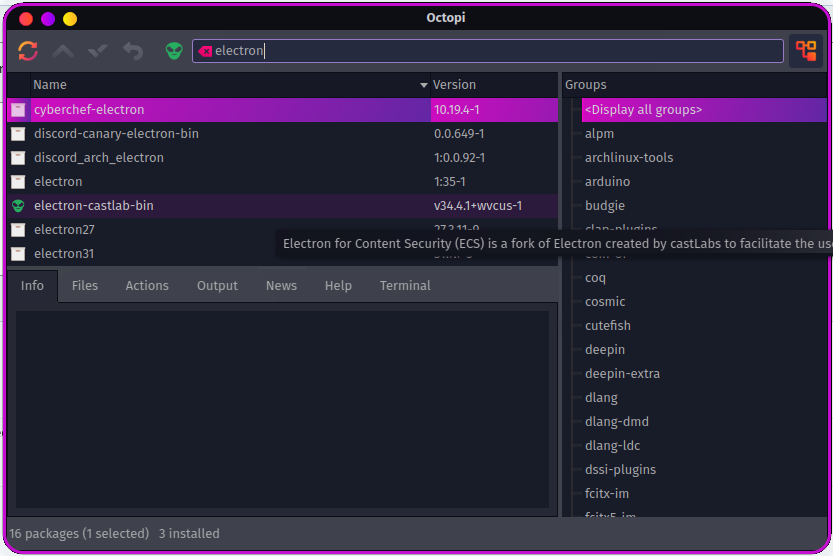Click the package icon next to electron
833x556 pixels.
pos(18,182)
